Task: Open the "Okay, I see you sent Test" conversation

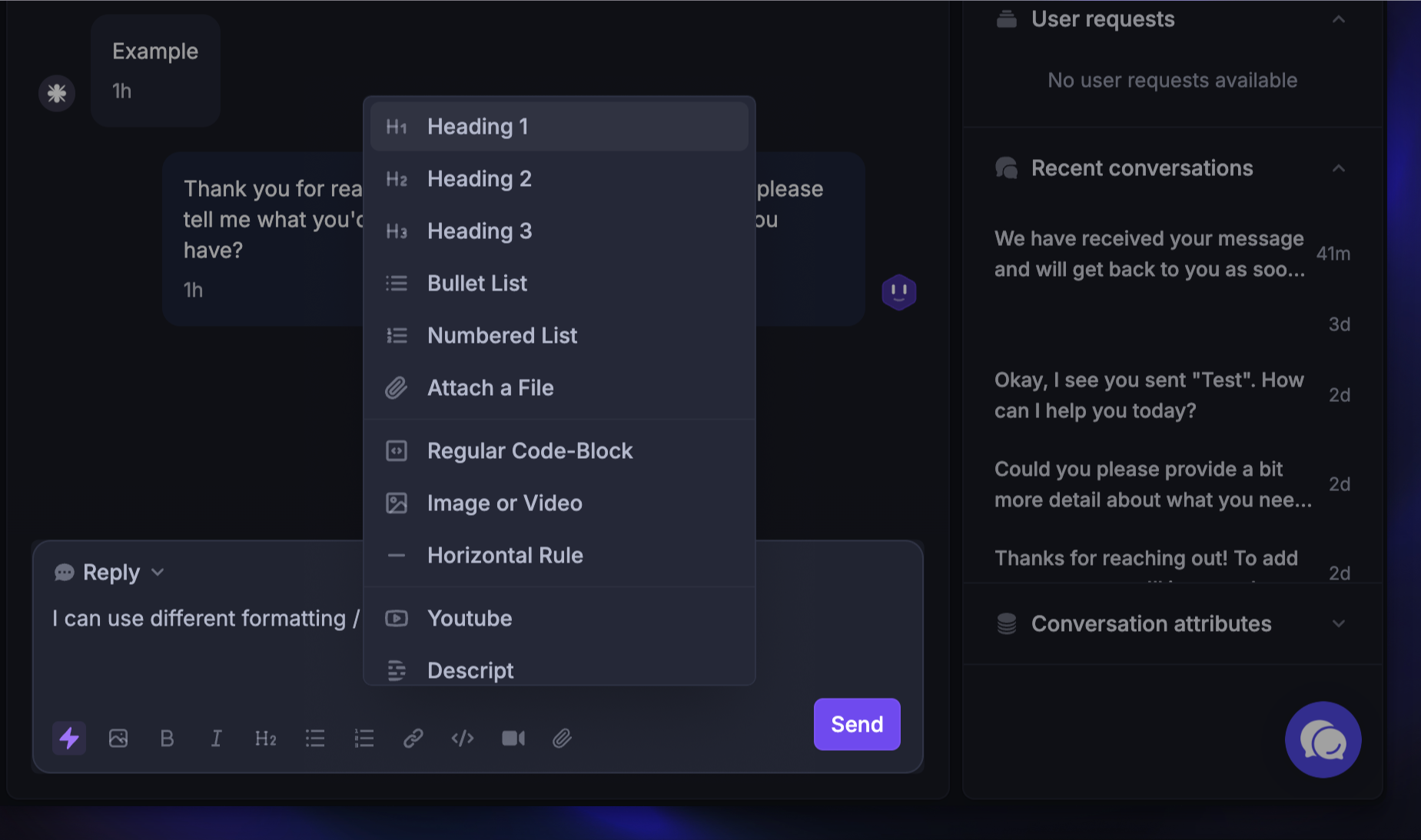Action: 1148,395
